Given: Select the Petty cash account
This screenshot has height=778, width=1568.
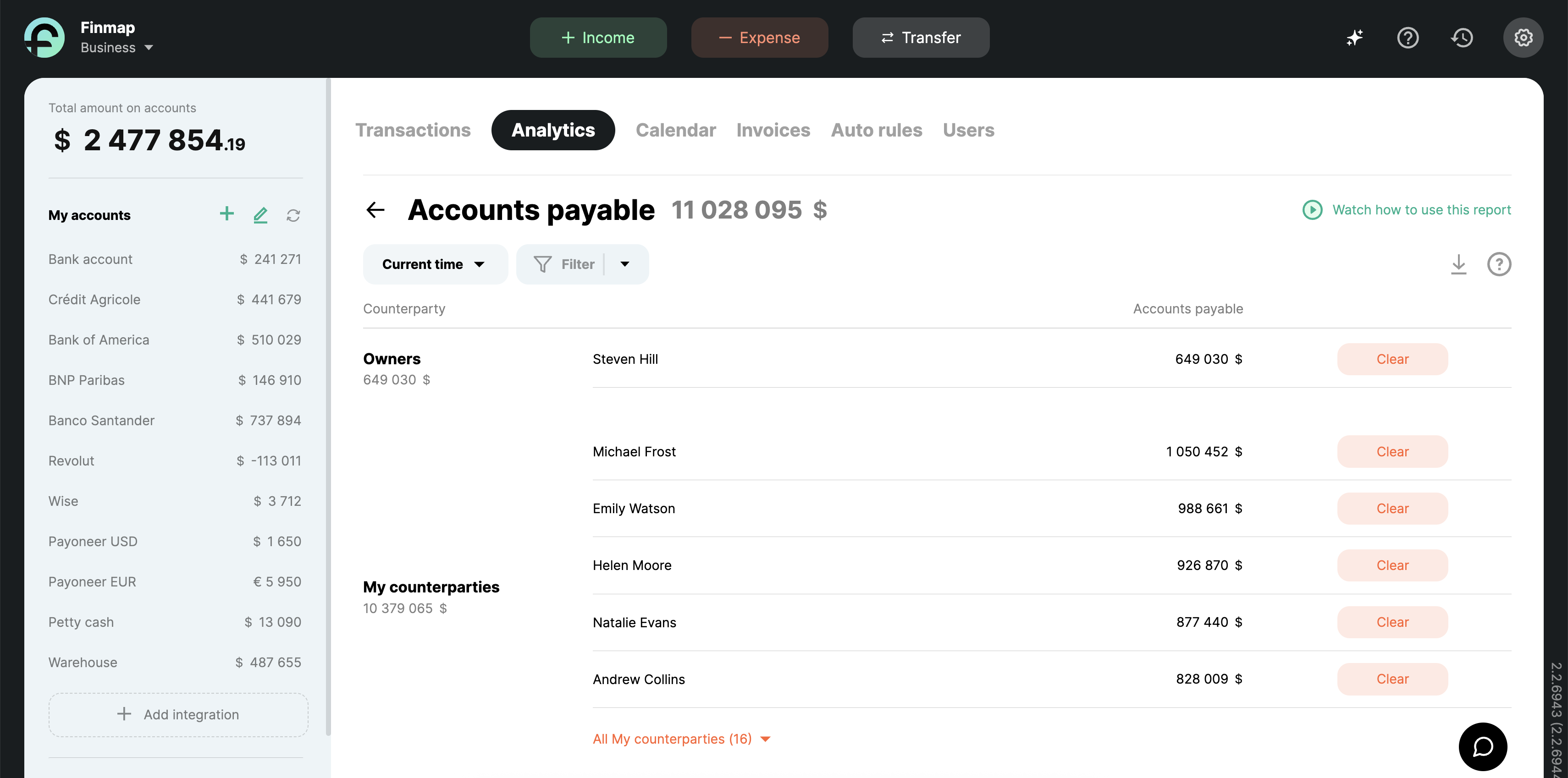Looking at the screenshot, I should (175, 622).
